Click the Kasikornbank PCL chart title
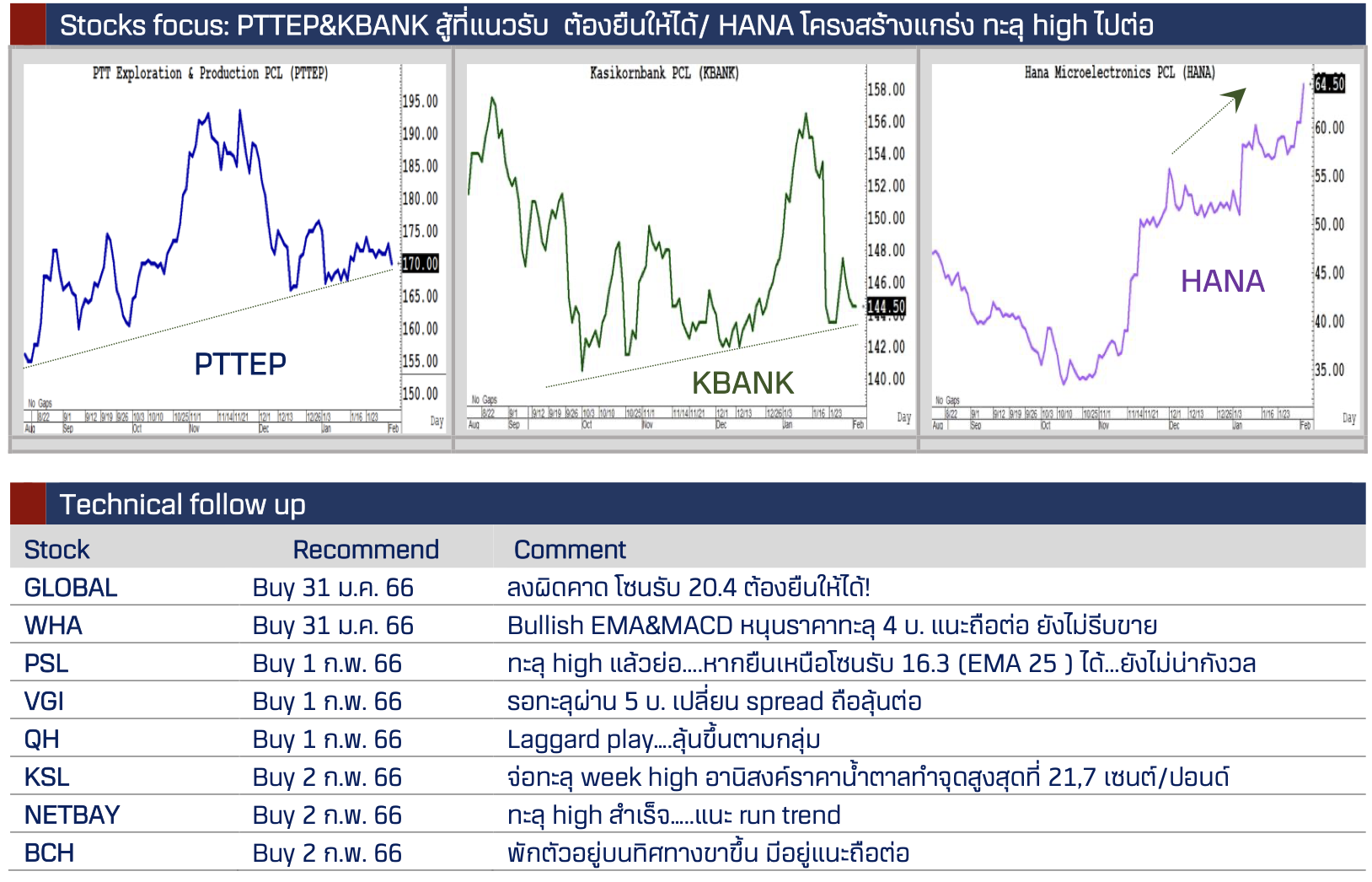The image size is (1372, 882). [664, 73]
